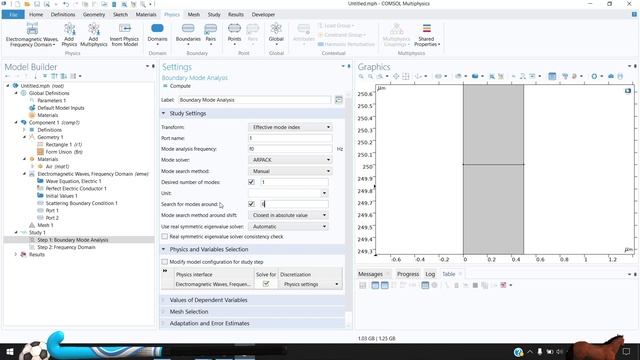Toggle the Desired number of modes checkbox
The height and width of the screenshot is (360, 640).
pos(251,182)
